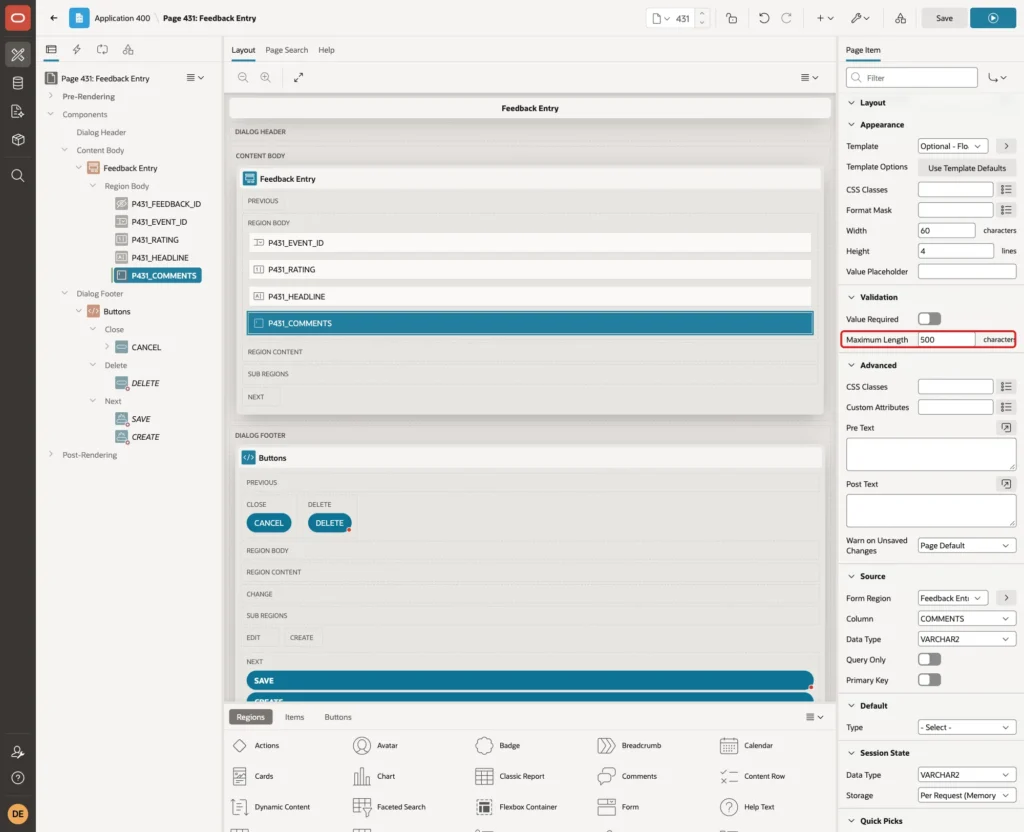The height and width of the screenshot is (832, 1024).
Task: Zoom out the layout view
Action: (243, 78)
